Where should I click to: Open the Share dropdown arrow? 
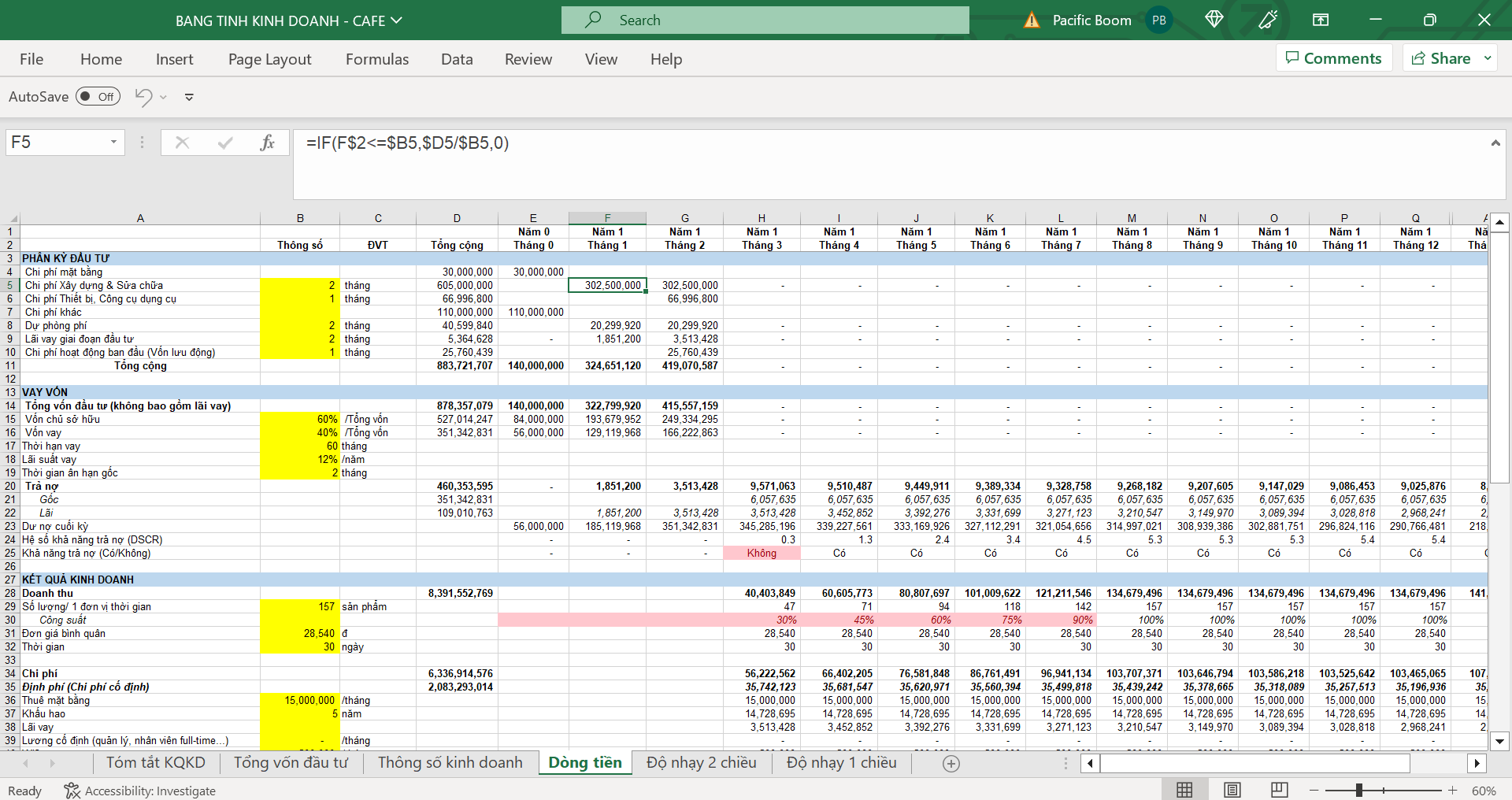pos(1488,58)
